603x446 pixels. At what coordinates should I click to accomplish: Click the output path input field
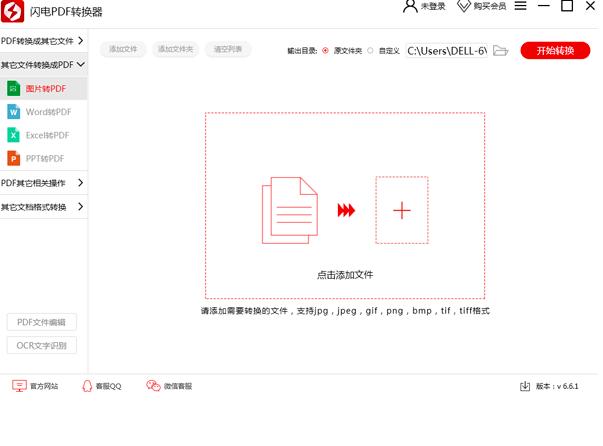click(x=446, y=51)
